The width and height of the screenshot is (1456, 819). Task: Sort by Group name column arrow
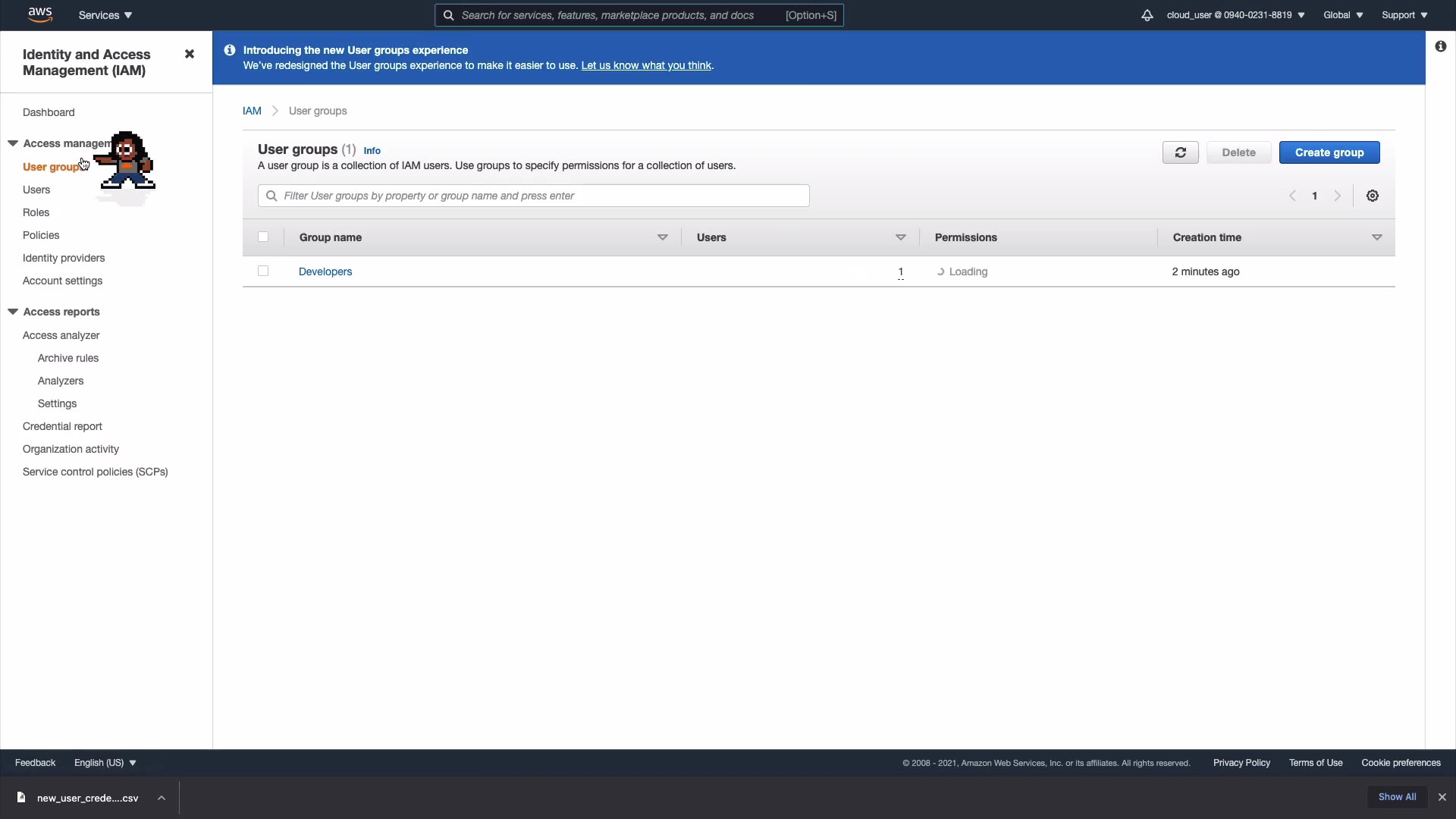click(662, 237)
